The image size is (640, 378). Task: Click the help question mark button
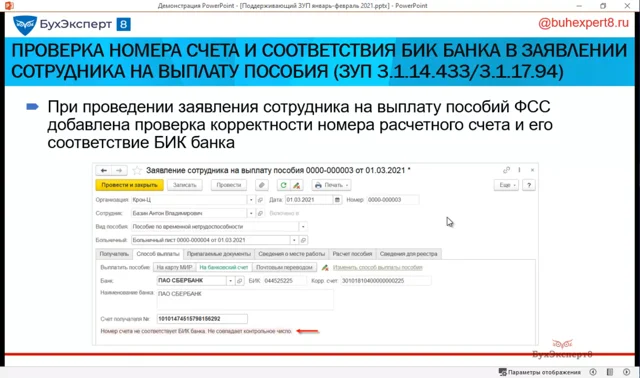pyautogui.click(x=529, y=185)
